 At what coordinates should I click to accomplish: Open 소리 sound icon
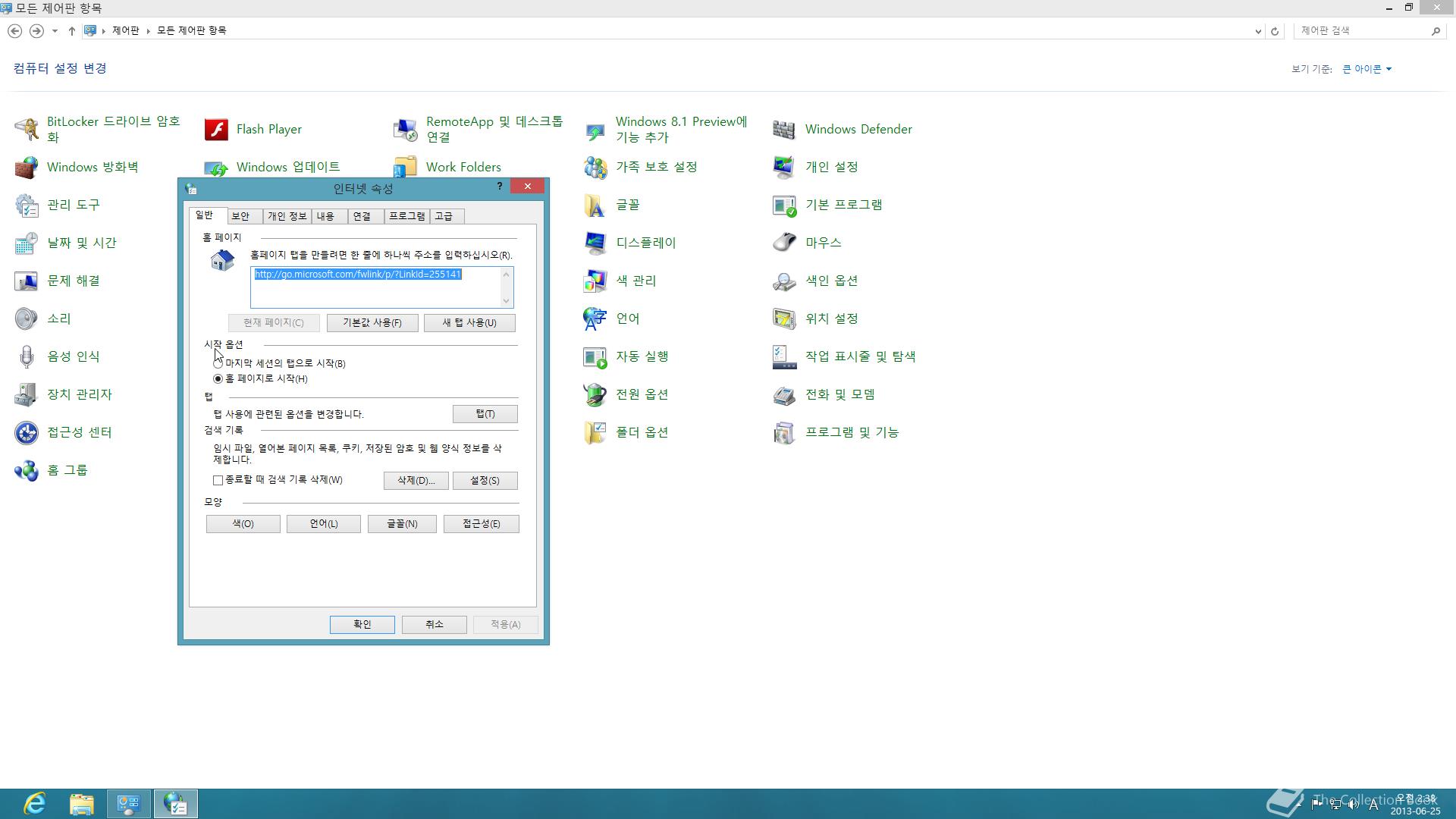click(x=26, y=318)
